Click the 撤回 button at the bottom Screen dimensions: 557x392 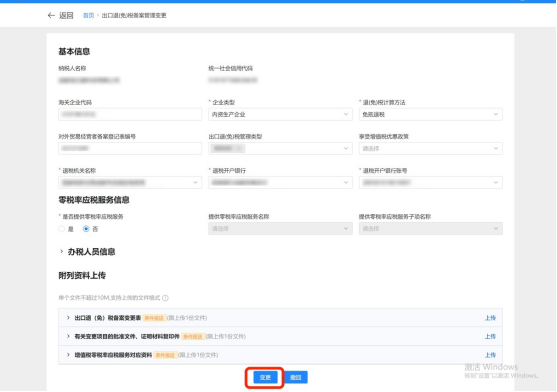[296, 377]
